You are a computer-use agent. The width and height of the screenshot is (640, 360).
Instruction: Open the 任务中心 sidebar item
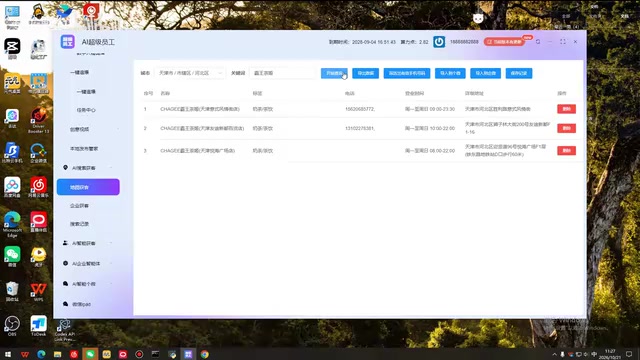pos(86,110)
